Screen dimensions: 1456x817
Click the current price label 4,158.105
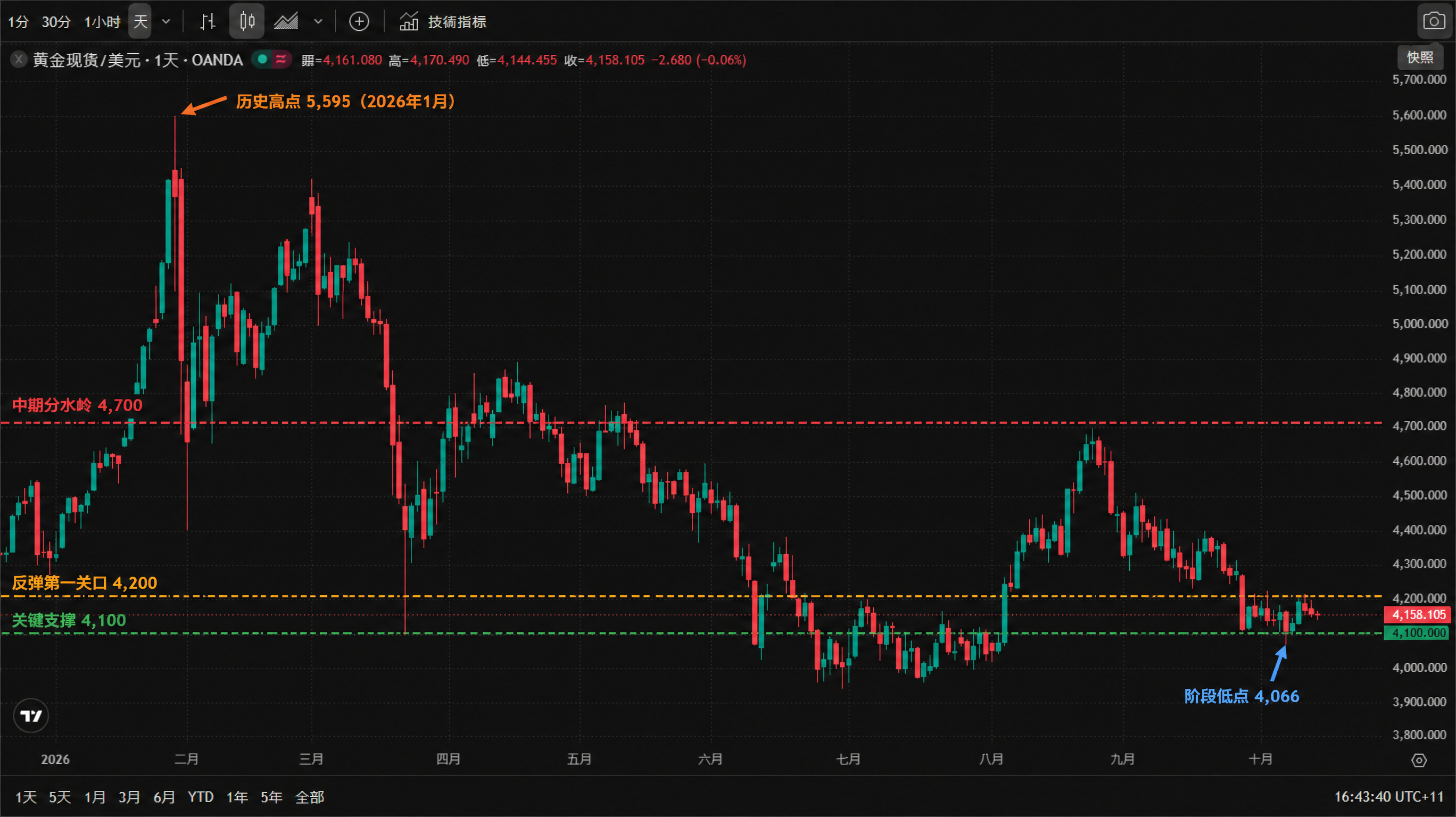pos(1419,615)
